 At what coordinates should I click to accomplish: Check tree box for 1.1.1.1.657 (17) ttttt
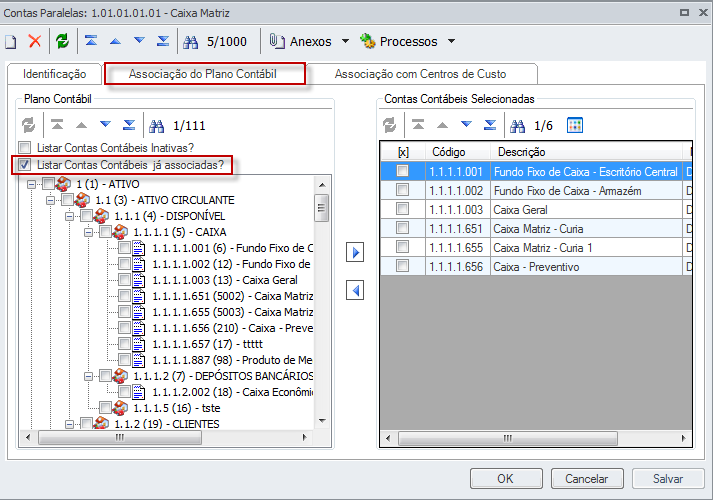[x=124, y=344]
